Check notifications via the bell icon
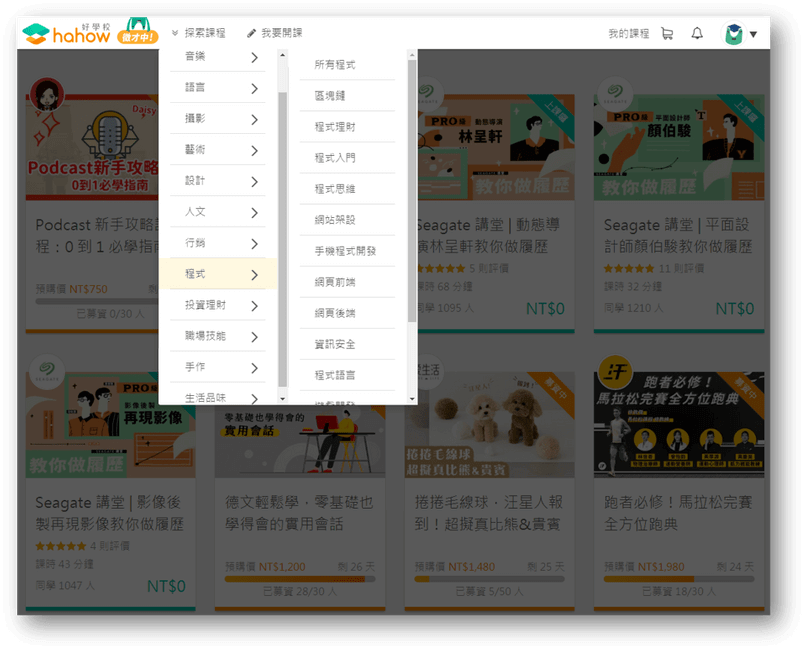The width and height of the screenshot is (805, 650). tap(699, 32)
